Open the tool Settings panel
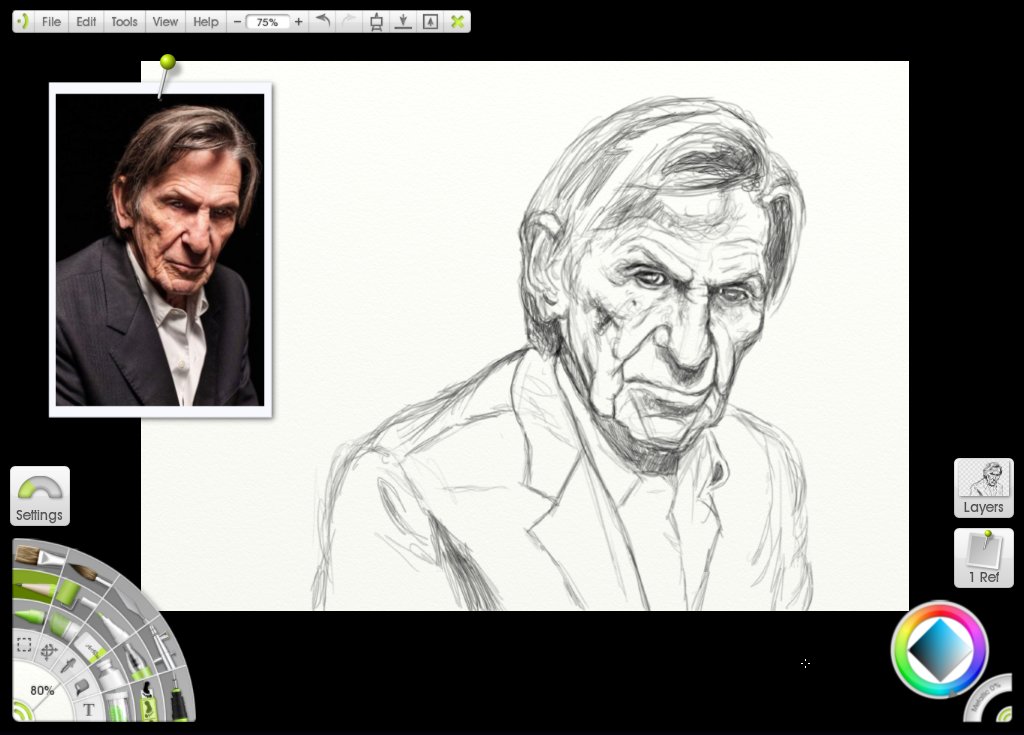The width and height of the screenshot is (1024, 735). [40, 496]
